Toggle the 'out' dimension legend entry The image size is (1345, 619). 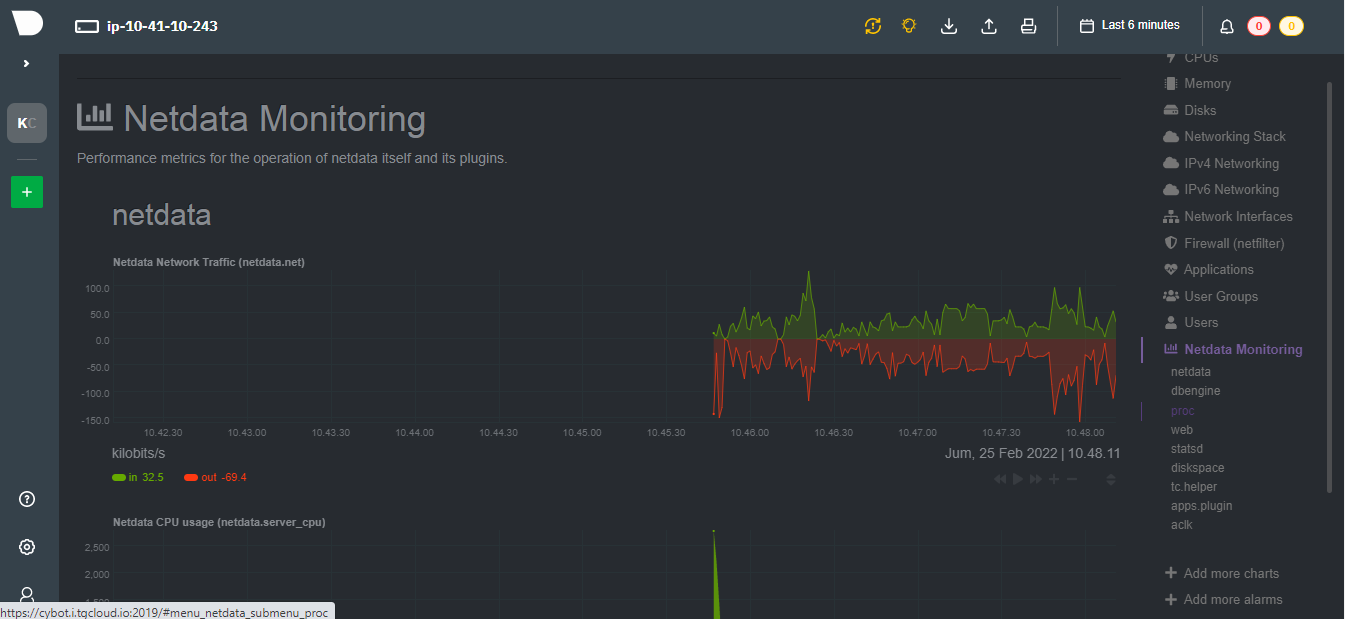(215, 477)
